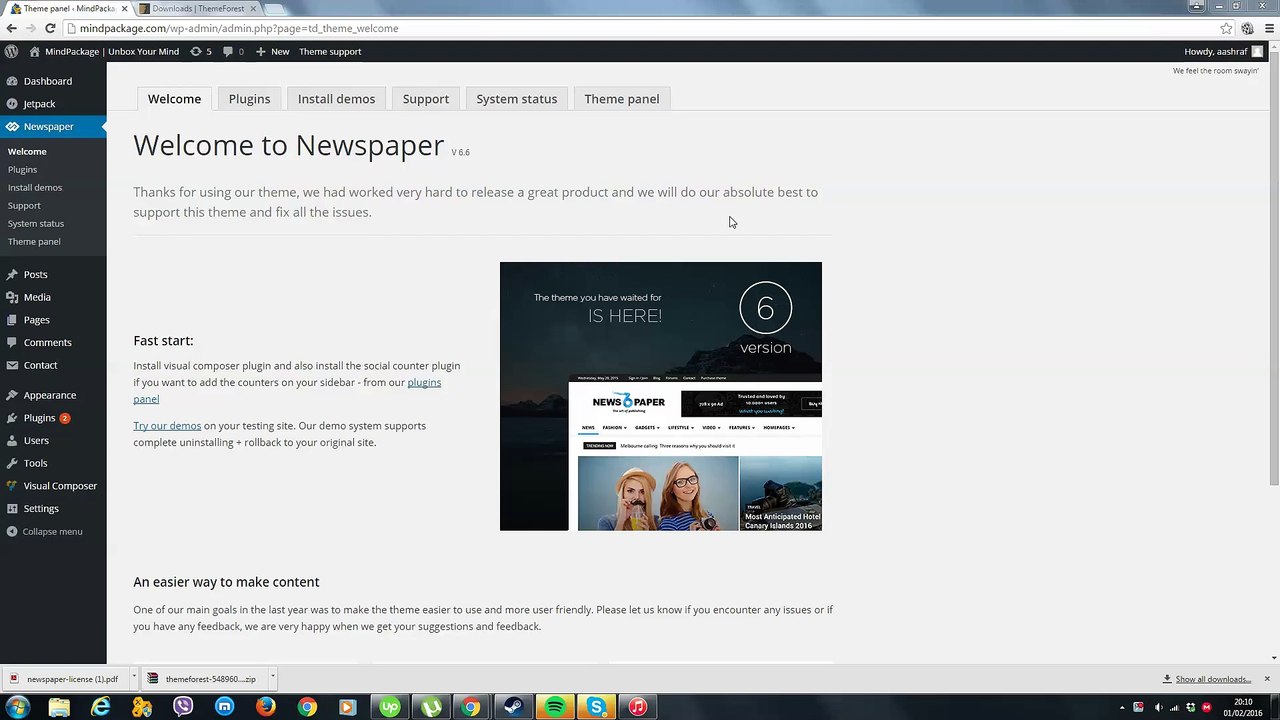The image size is (1280, 720).
Task: Open System status in sidebar submenu
Action: (36, 223)
